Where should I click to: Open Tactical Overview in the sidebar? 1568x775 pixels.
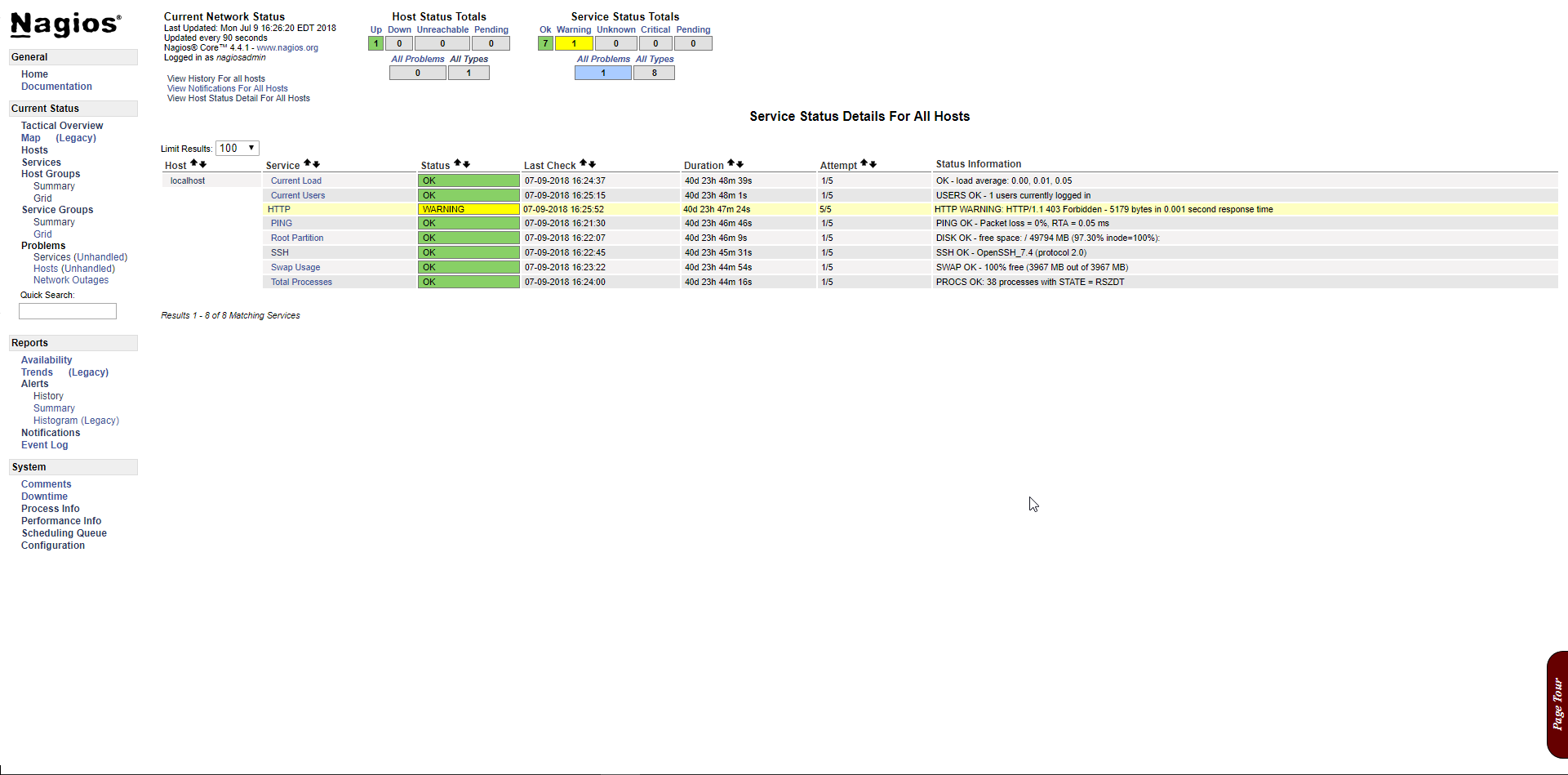tap(62, 126)
